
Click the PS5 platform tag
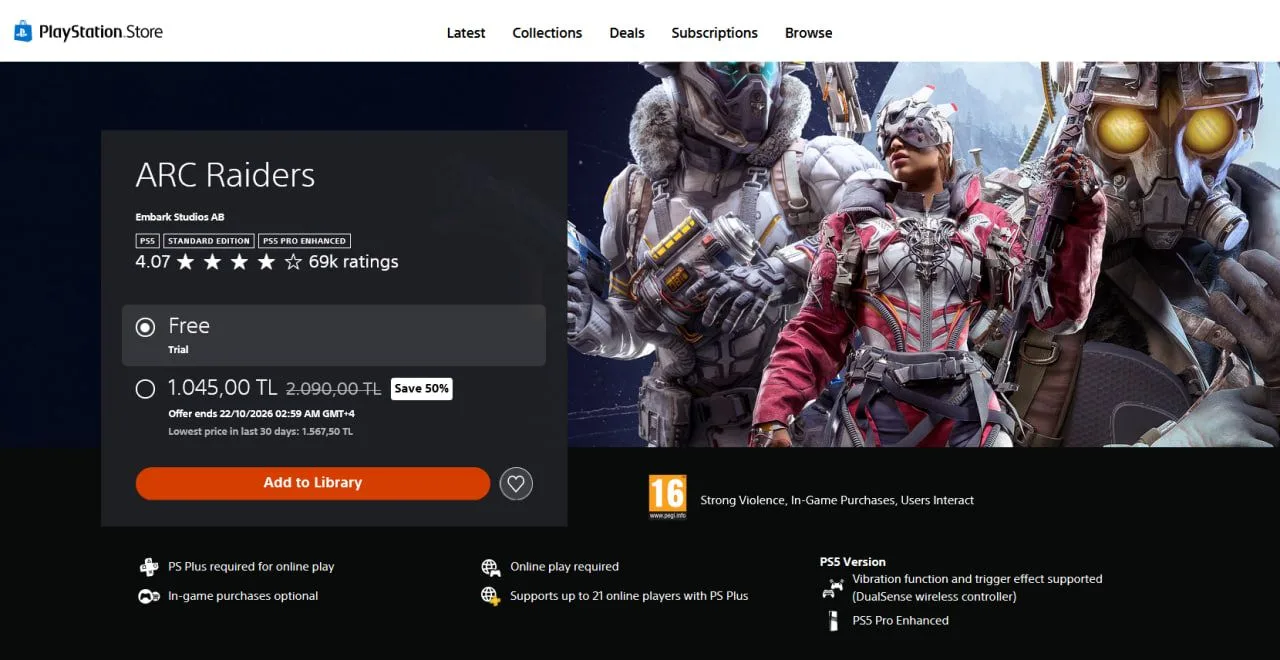(147, 241)
